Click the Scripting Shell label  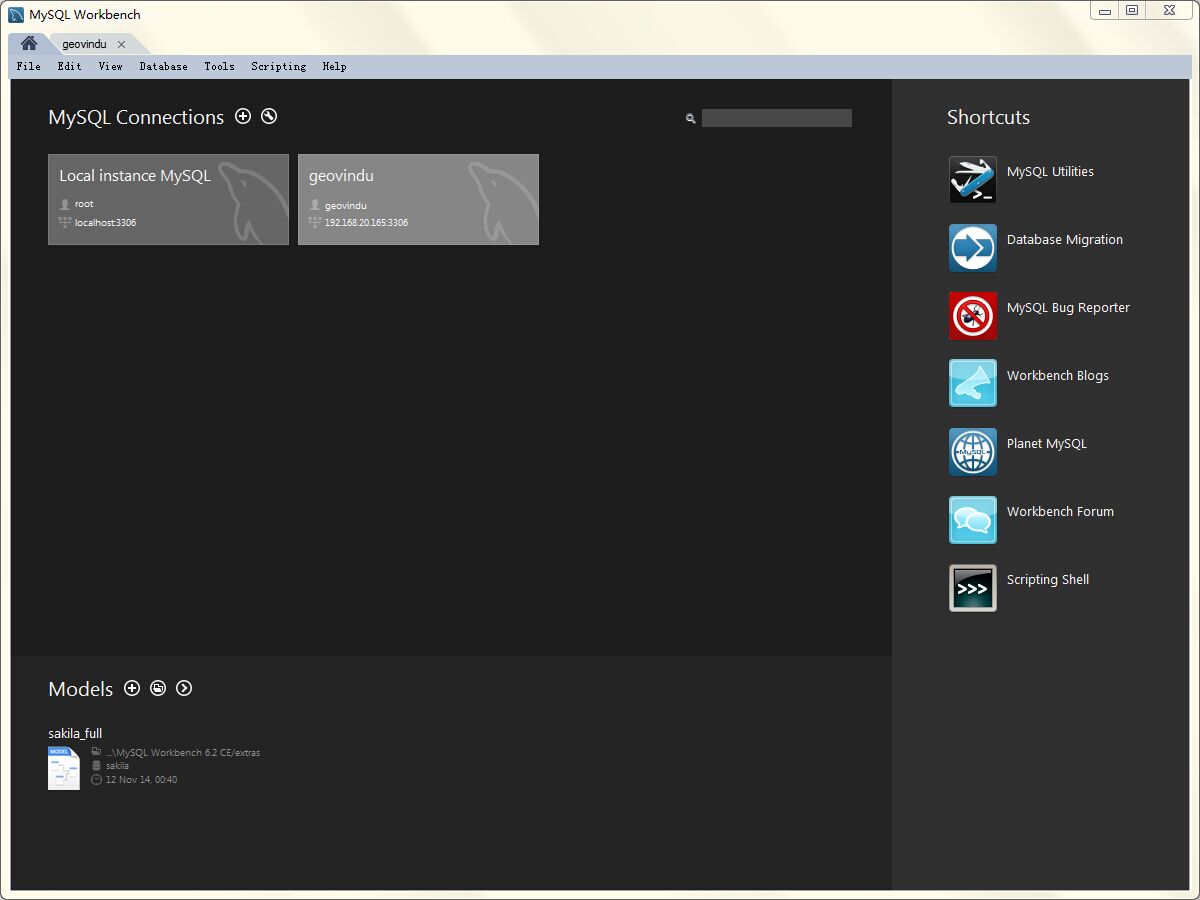click(1048, 580)
